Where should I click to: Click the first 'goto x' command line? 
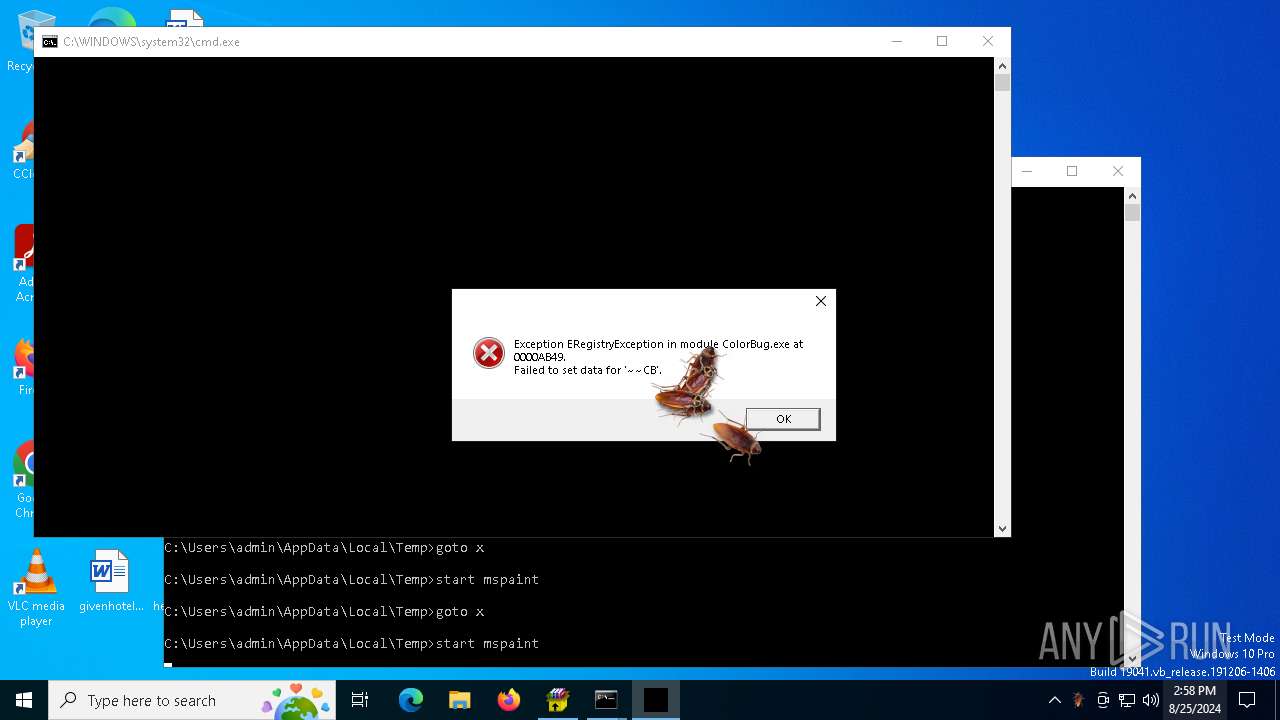pyautogui.click(x=324, y=548)
